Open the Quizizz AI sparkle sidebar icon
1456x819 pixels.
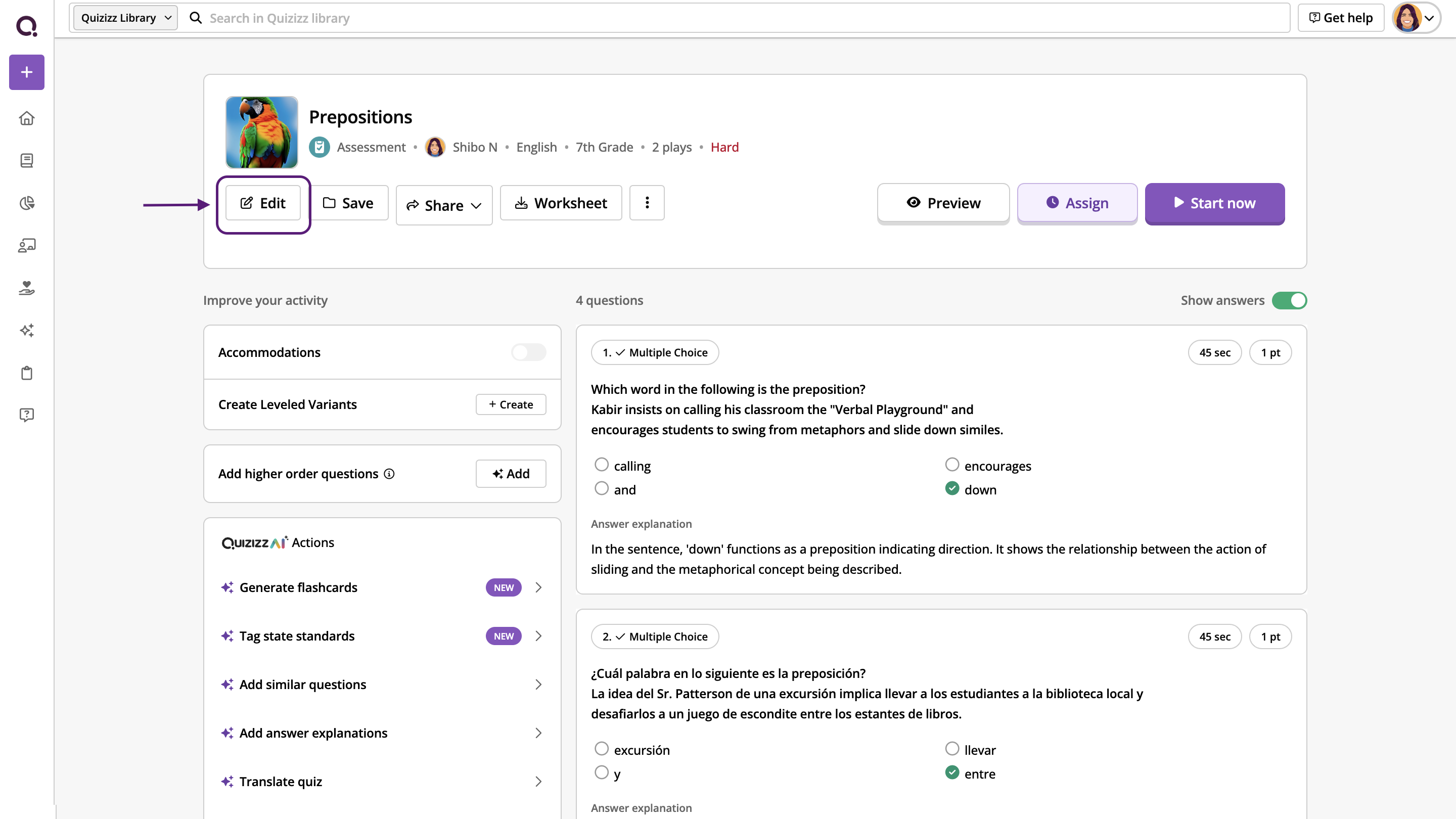click(27, 330)
